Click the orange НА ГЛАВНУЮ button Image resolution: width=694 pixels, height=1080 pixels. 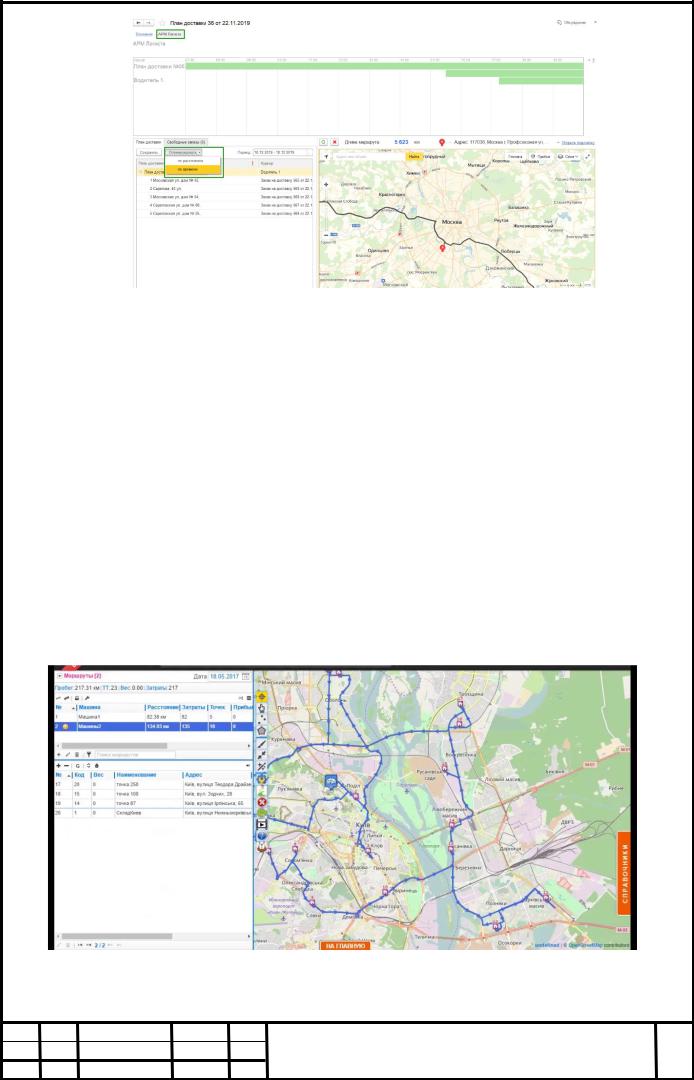345,946
